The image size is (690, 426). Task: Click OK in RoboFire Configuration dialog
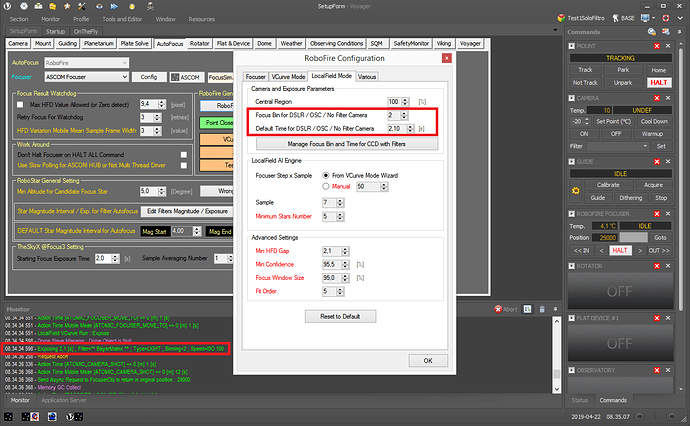[x=428, y=360]
